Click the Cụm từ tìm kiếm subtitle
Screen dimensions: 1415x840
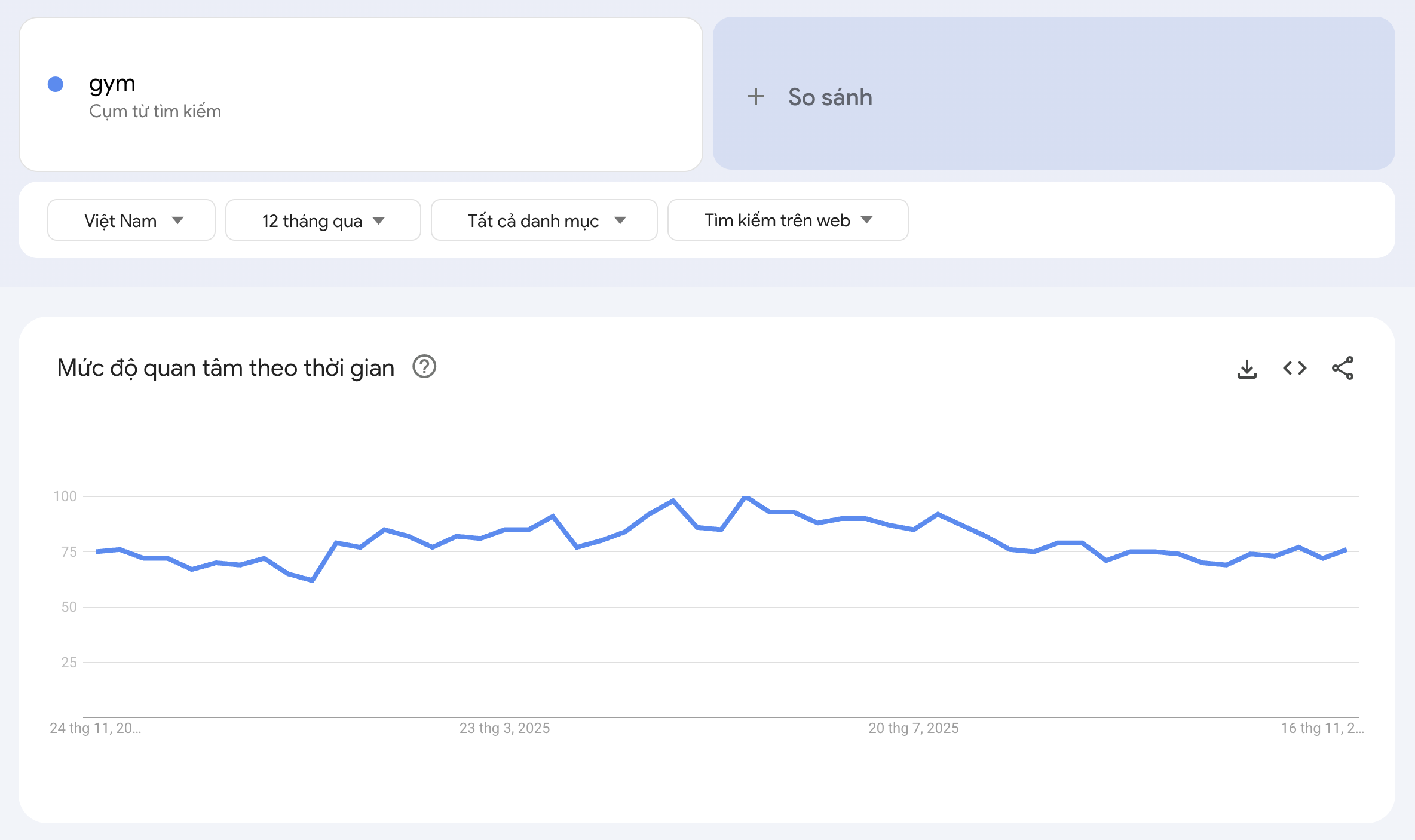point(155,112)
